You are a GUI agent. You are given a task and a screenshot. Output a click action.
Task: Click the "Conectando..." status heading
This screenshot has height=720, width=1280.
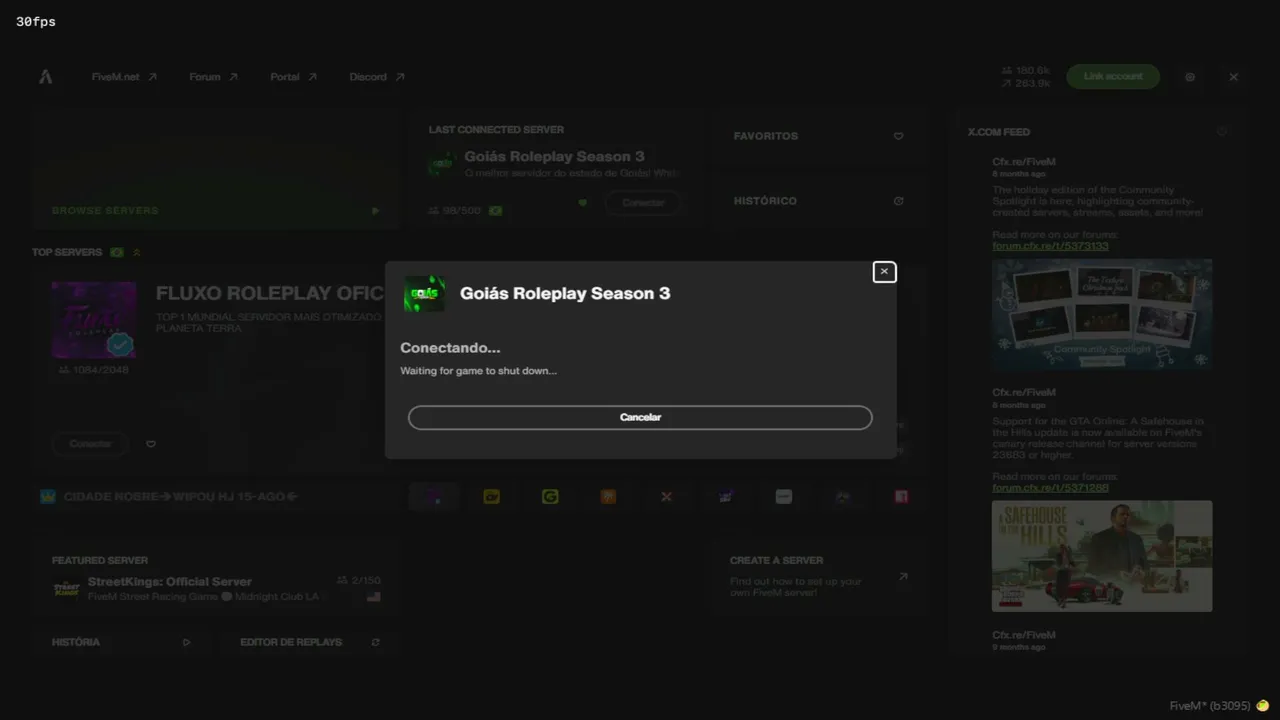(450, 348)
